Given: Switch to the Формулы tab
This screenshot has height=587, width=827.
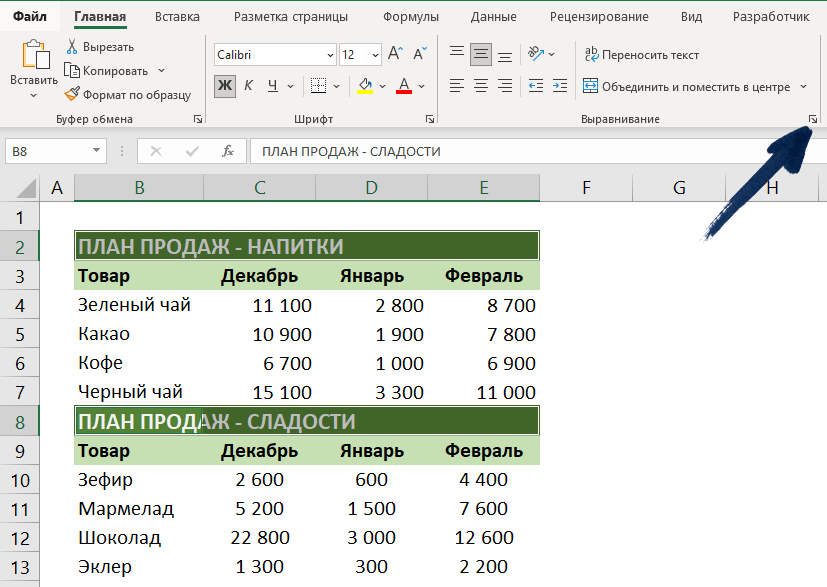Looking at the screenshot, I should click(x=411, y=17).
